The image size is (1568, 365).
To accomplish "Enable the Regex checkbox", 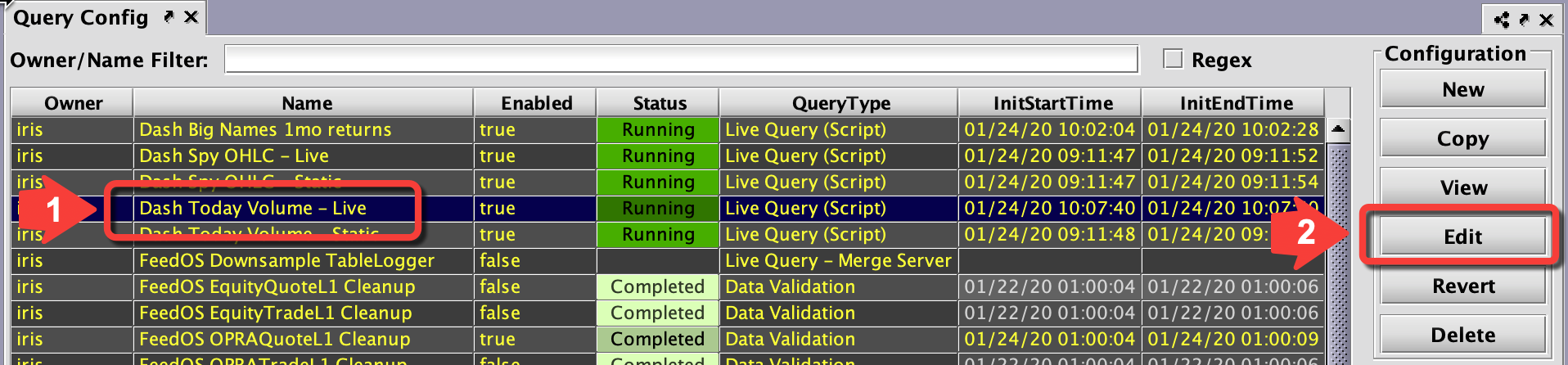I will point(1173,59).
